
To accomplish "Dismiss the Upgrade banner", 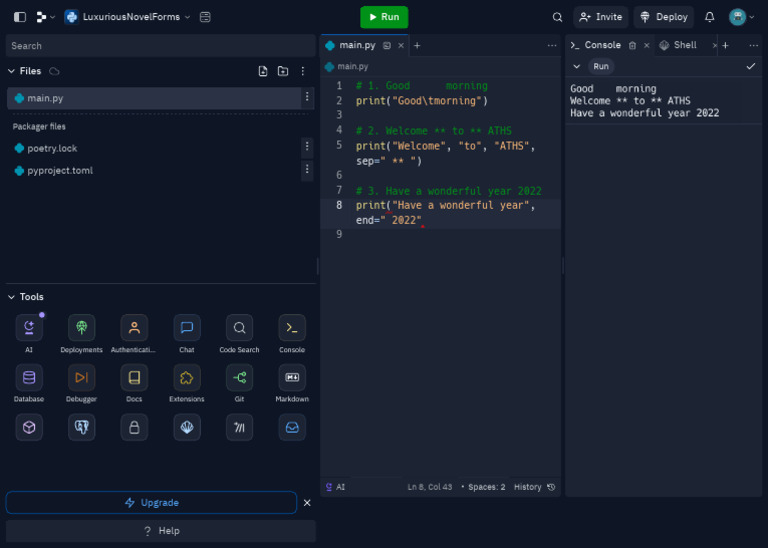I will click(x=307, y=502).
